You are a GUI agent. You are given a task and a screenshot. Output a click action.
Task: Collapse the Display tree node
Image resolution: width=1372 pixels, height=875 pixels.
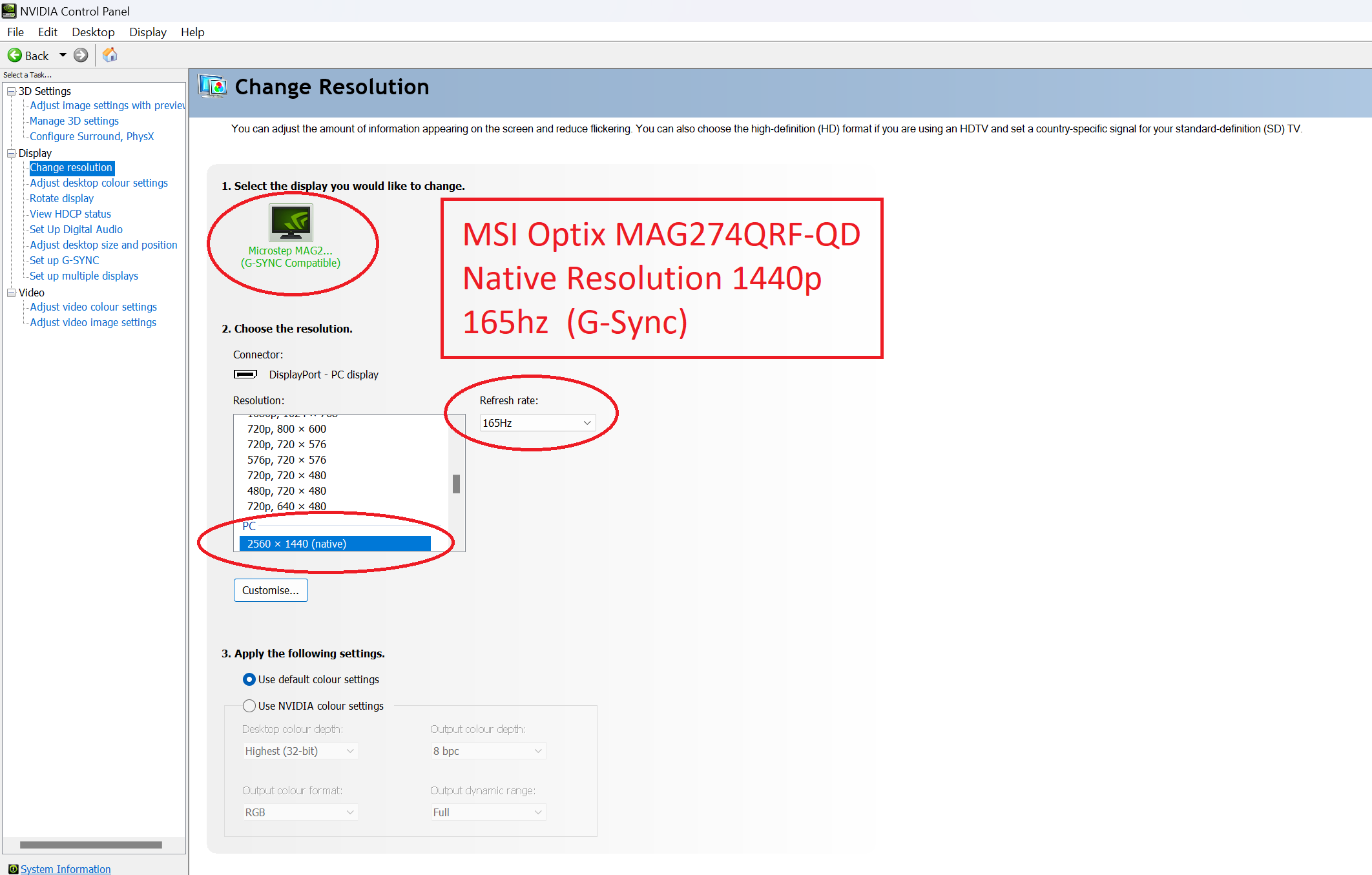(x=12, y=154)
